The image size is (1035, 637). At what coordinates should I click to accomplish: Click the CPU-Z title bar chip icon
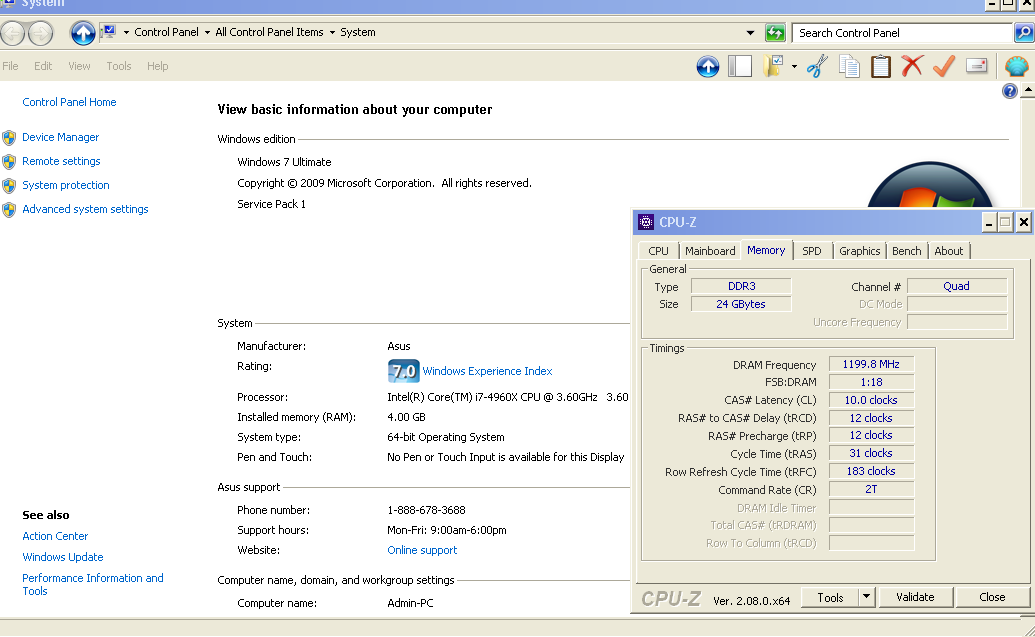pyautogui.click(x=646, y=222)
